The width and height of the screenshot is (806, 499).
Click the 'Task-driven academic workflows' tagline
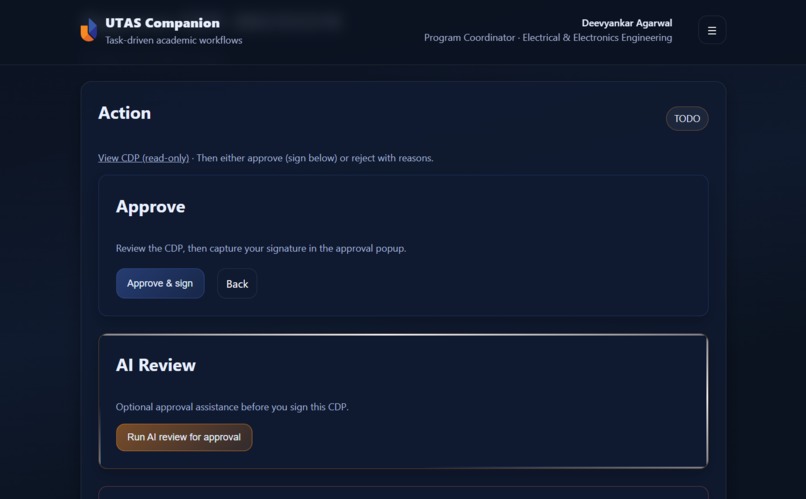tap(174, 40)
